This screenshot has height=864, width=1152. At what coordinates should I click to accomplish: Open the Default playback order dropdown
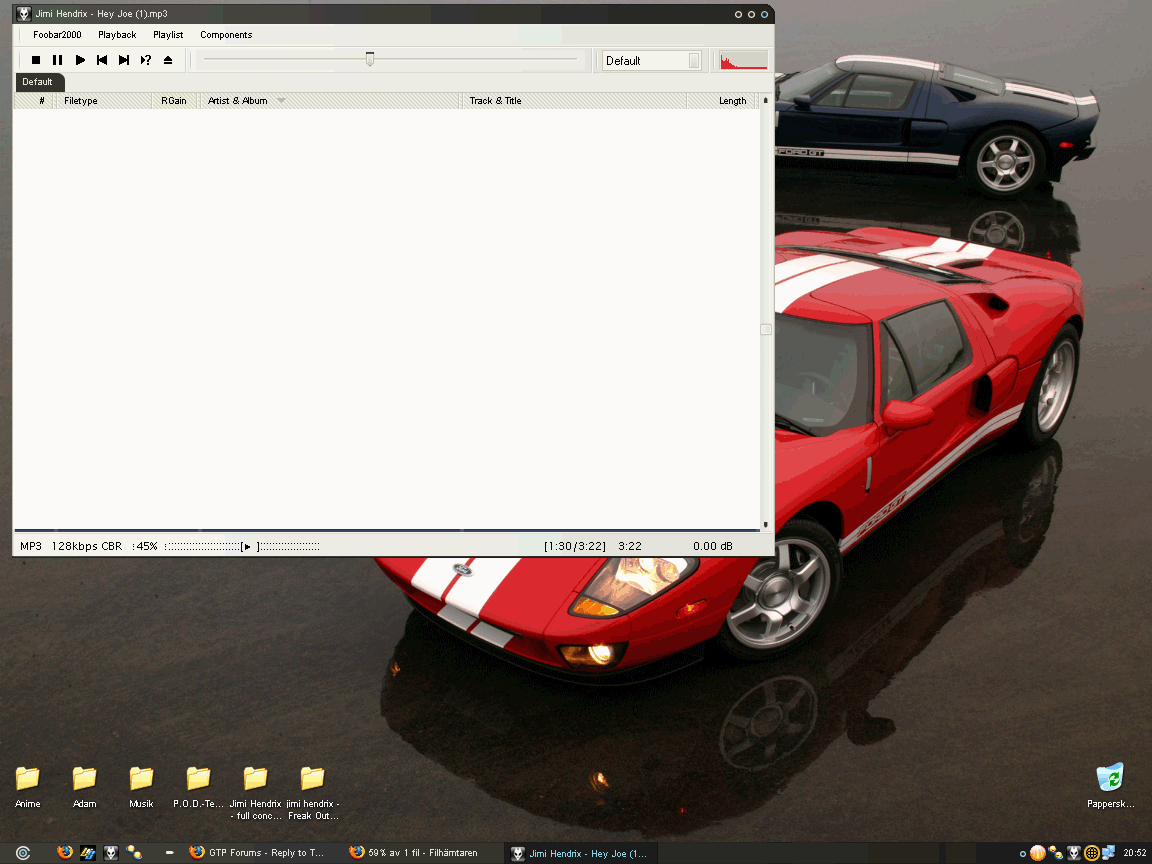click(x=652, y=61)
